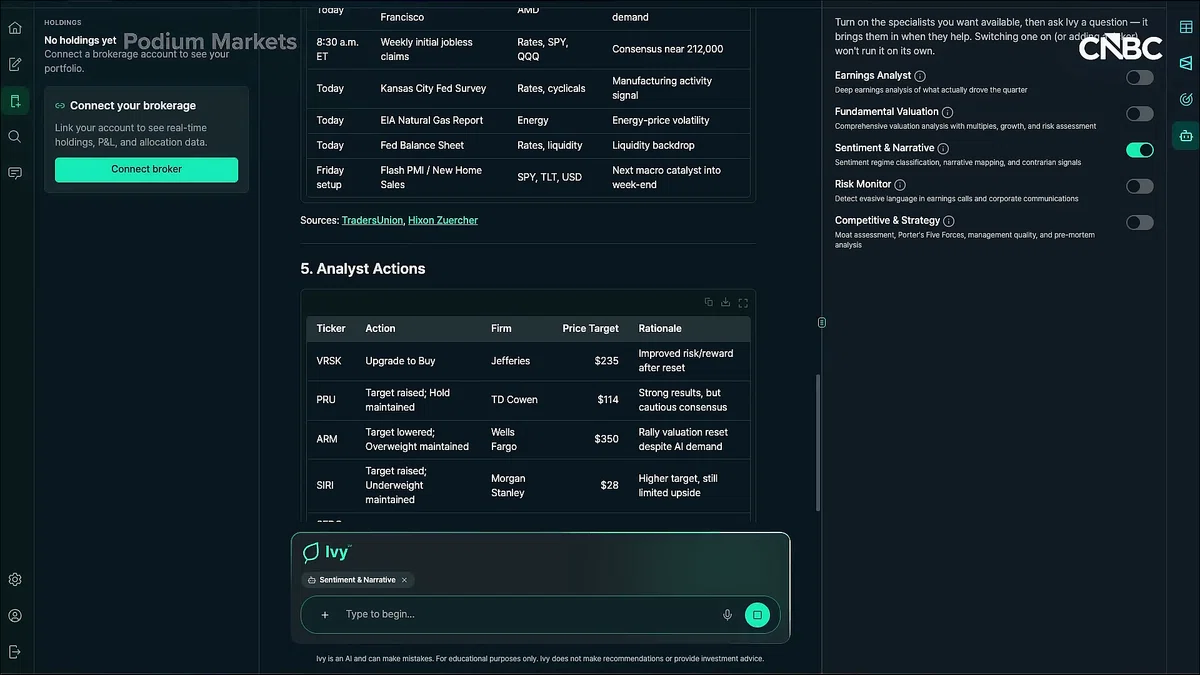This screenshot has width=1200, height=675.
Task: Click the Connect broker button
Action: pyautogui.click(x=146, y=169)
